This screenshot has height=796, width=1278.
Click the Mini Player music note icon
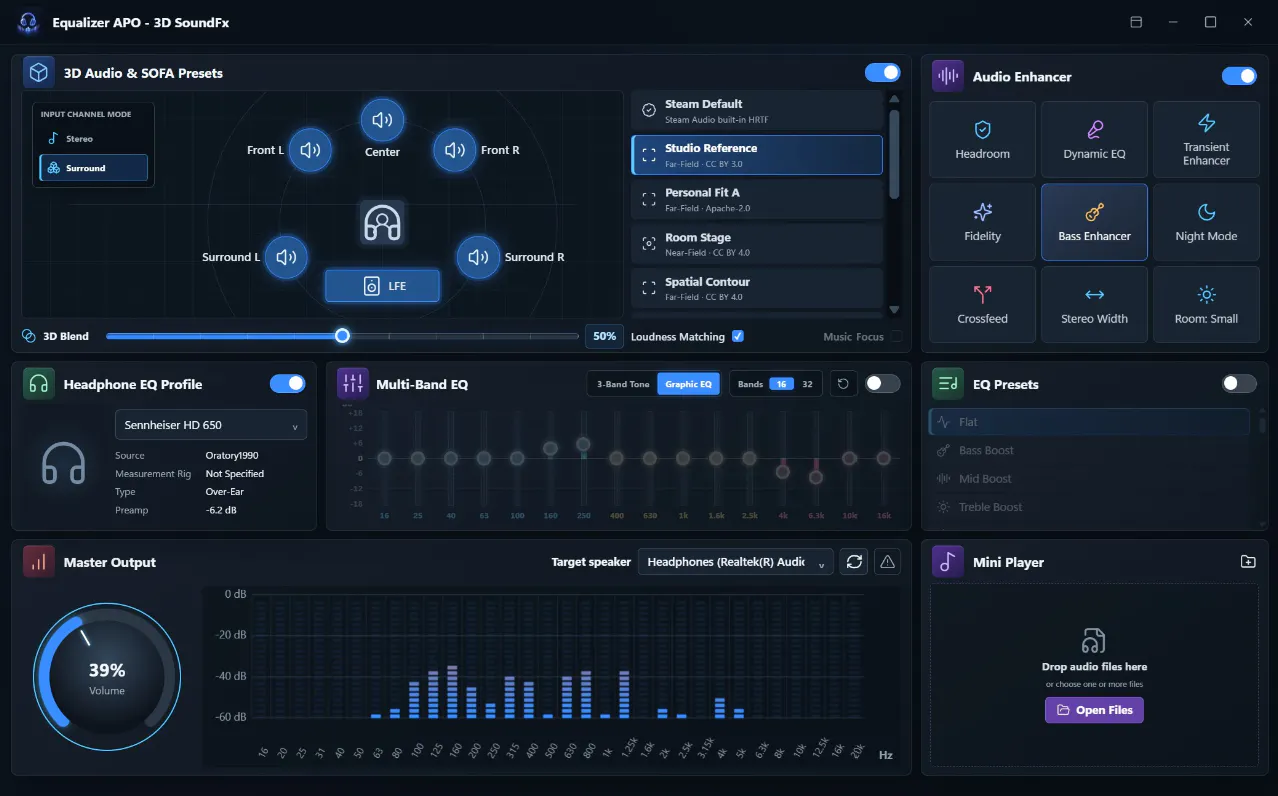pos(948,562)
